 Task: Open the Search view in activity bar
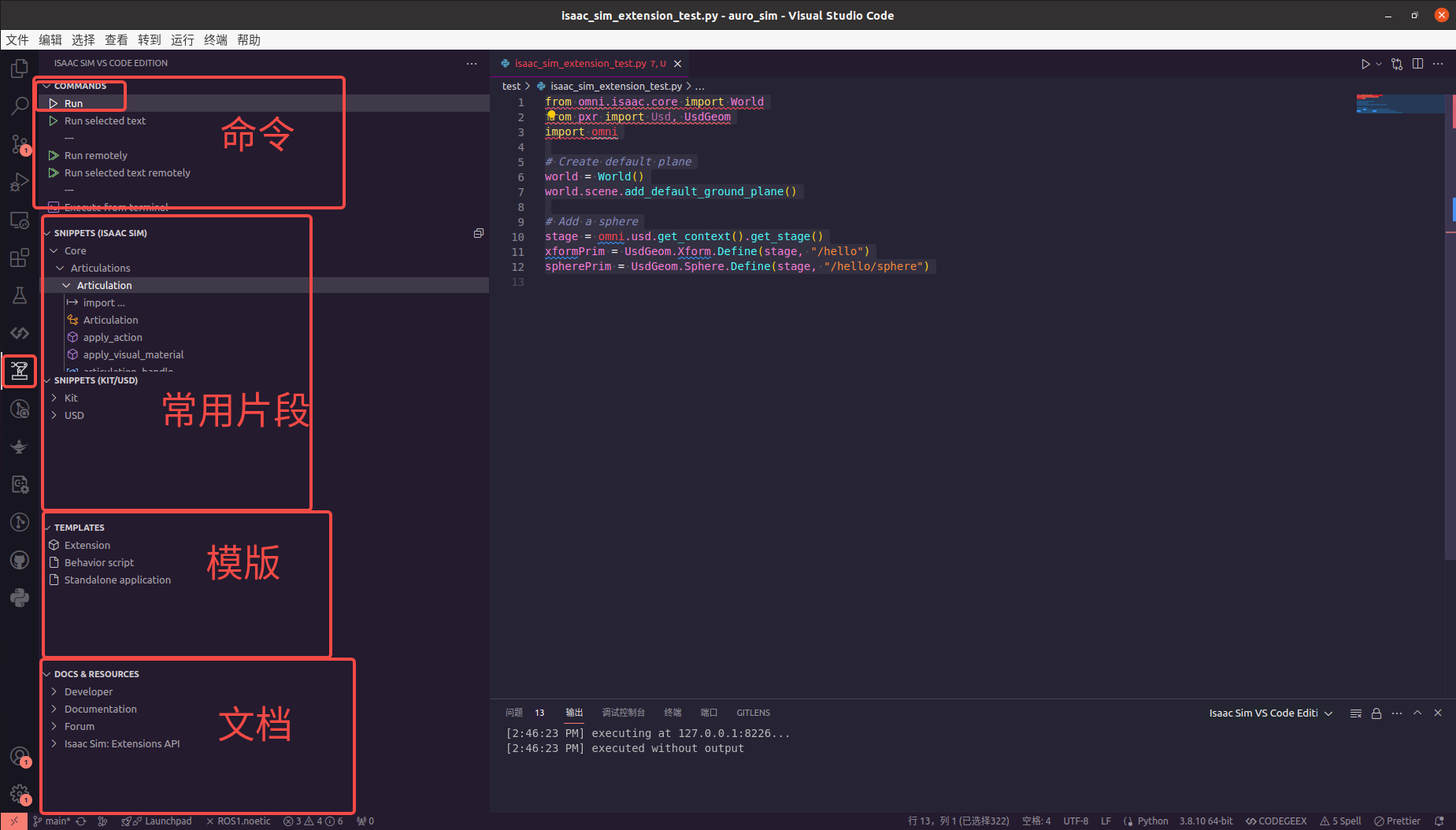point(20,106)
